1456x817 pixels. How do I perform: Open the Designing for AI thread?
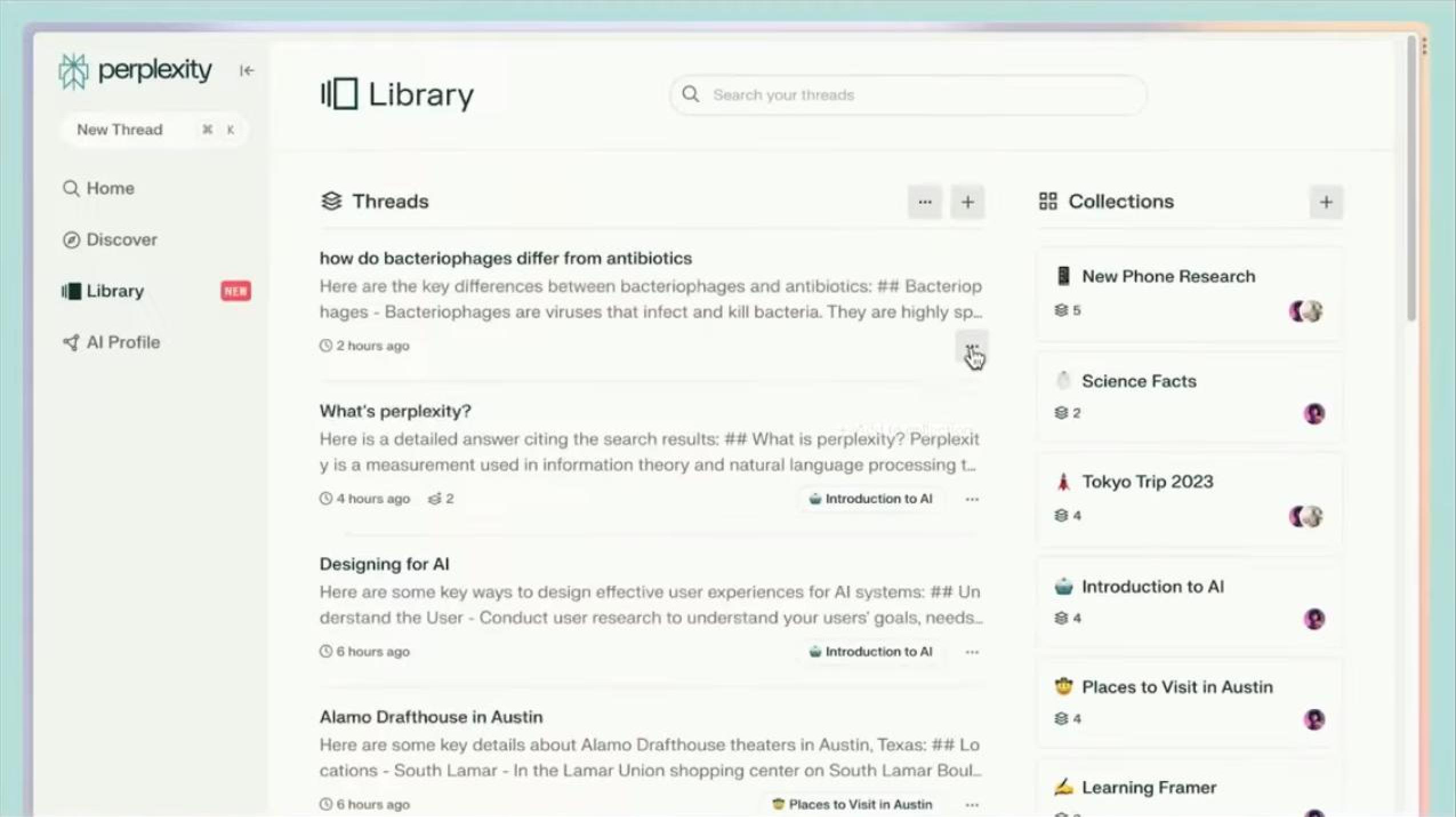[384, 564]
